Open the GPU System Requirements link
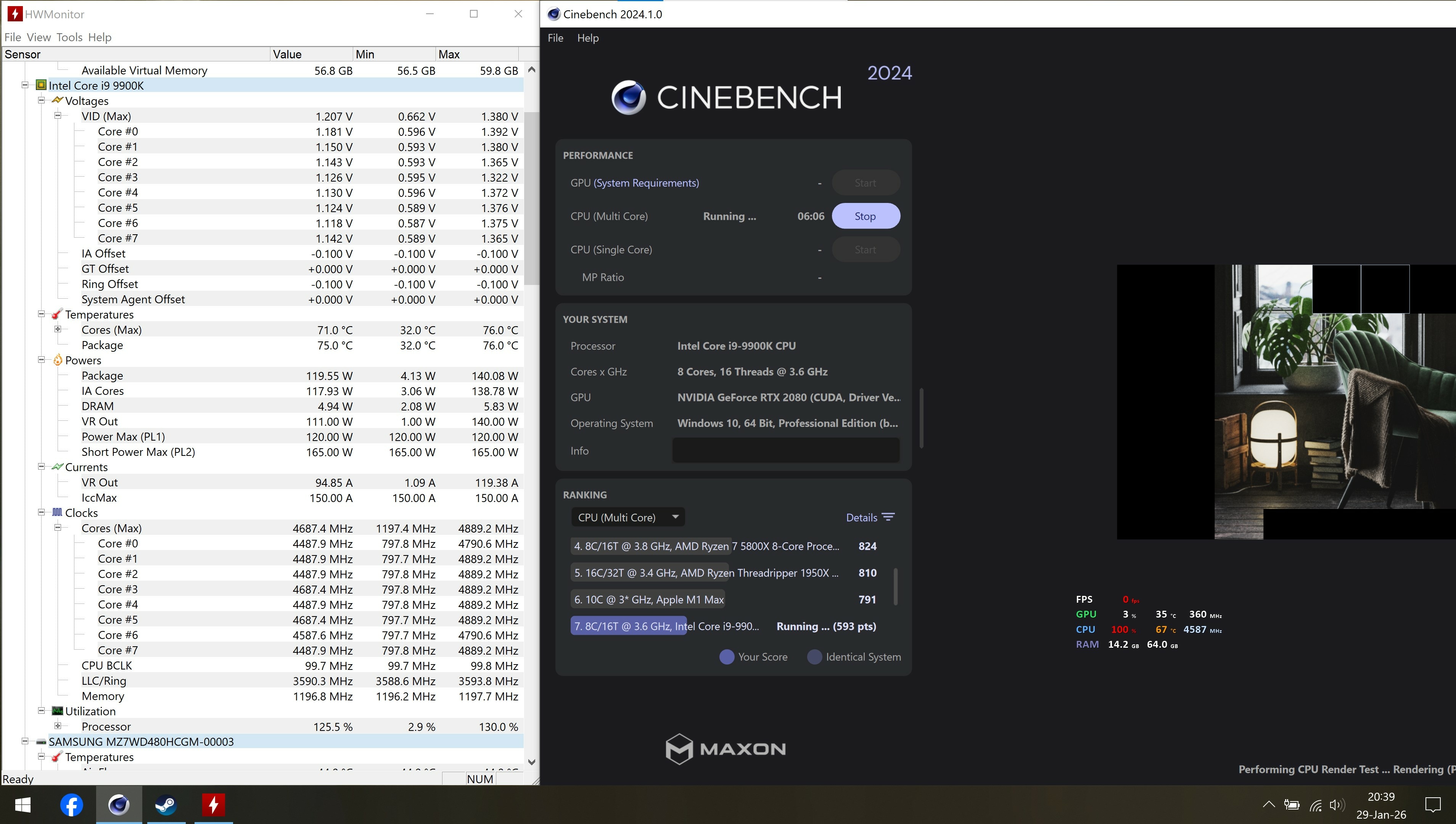This screenshot has width=1456, height=824. tap(646, 183)
